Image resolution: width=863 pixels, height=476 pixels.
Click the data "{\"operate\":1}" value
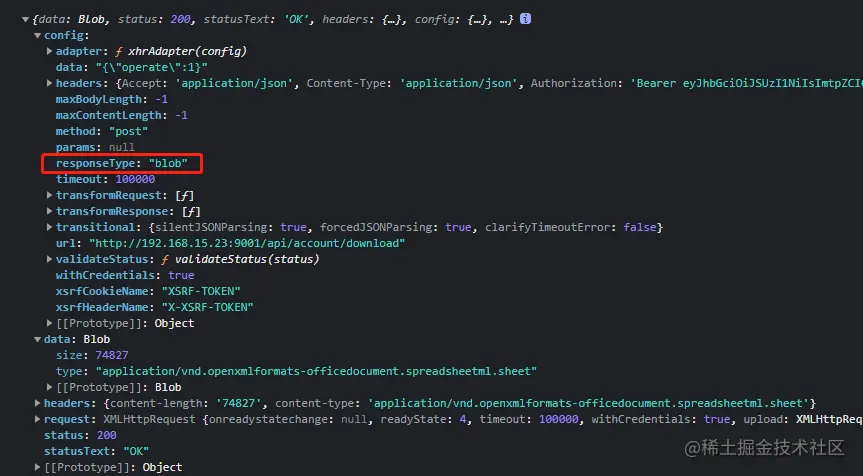[151, 67]
